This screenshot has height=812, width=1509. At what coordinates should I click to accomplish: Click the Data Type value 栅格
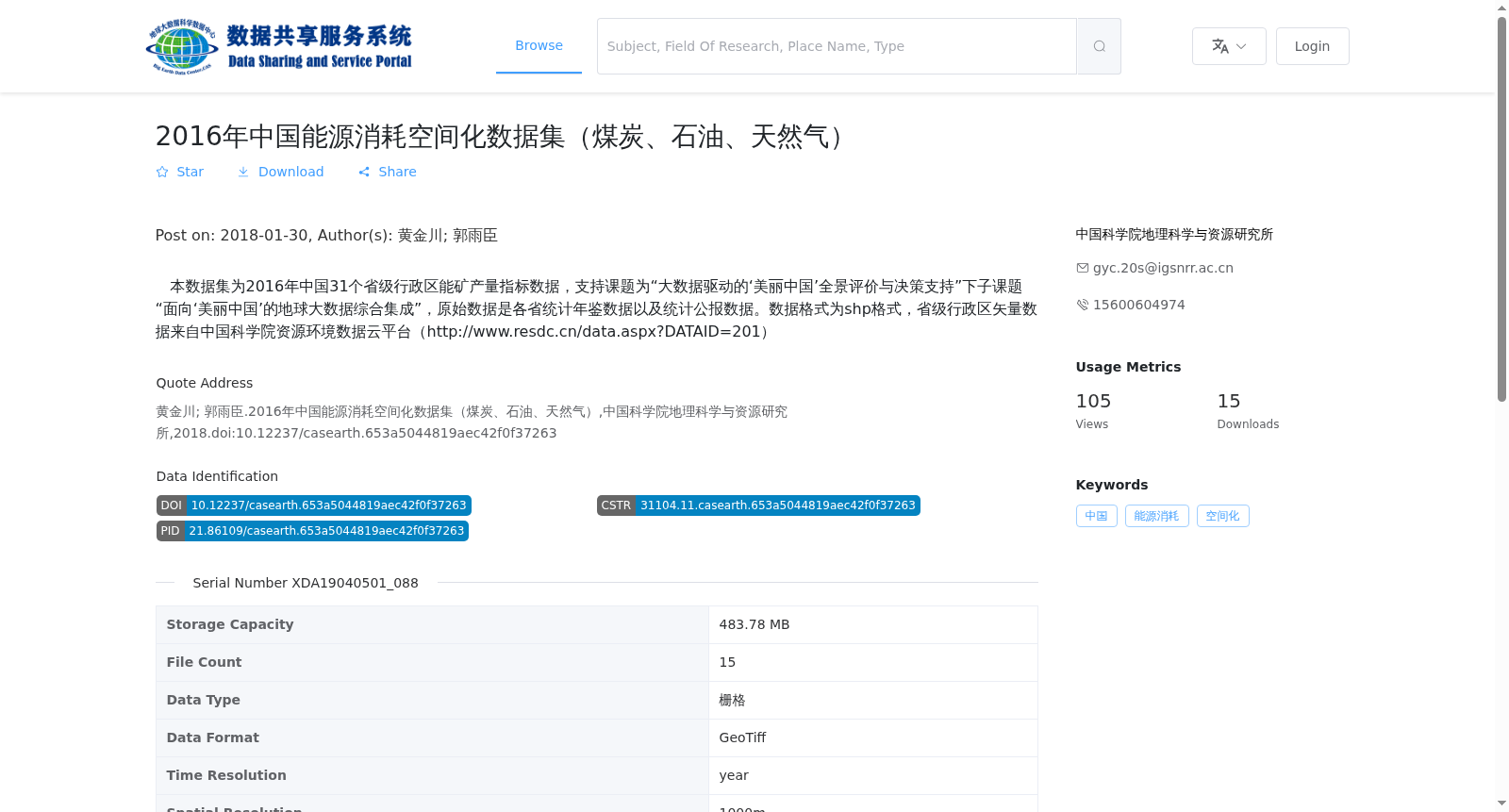click(732, 700)
